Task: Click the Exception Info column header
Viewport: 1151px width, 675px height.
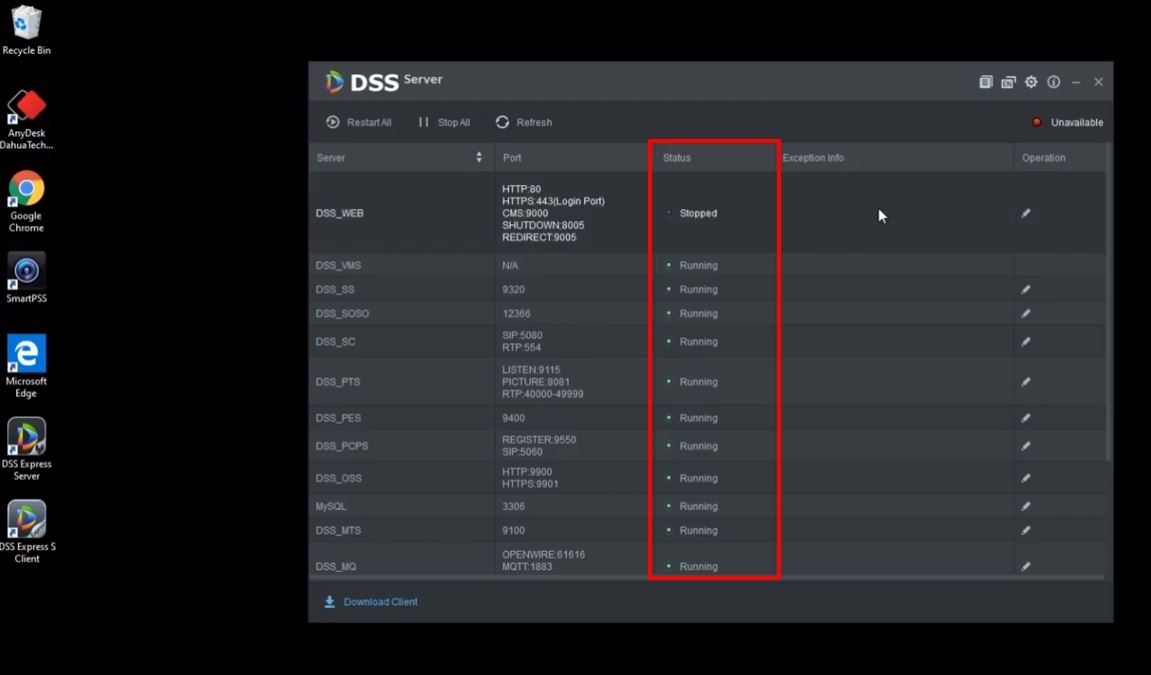Action: coord(813,158)
